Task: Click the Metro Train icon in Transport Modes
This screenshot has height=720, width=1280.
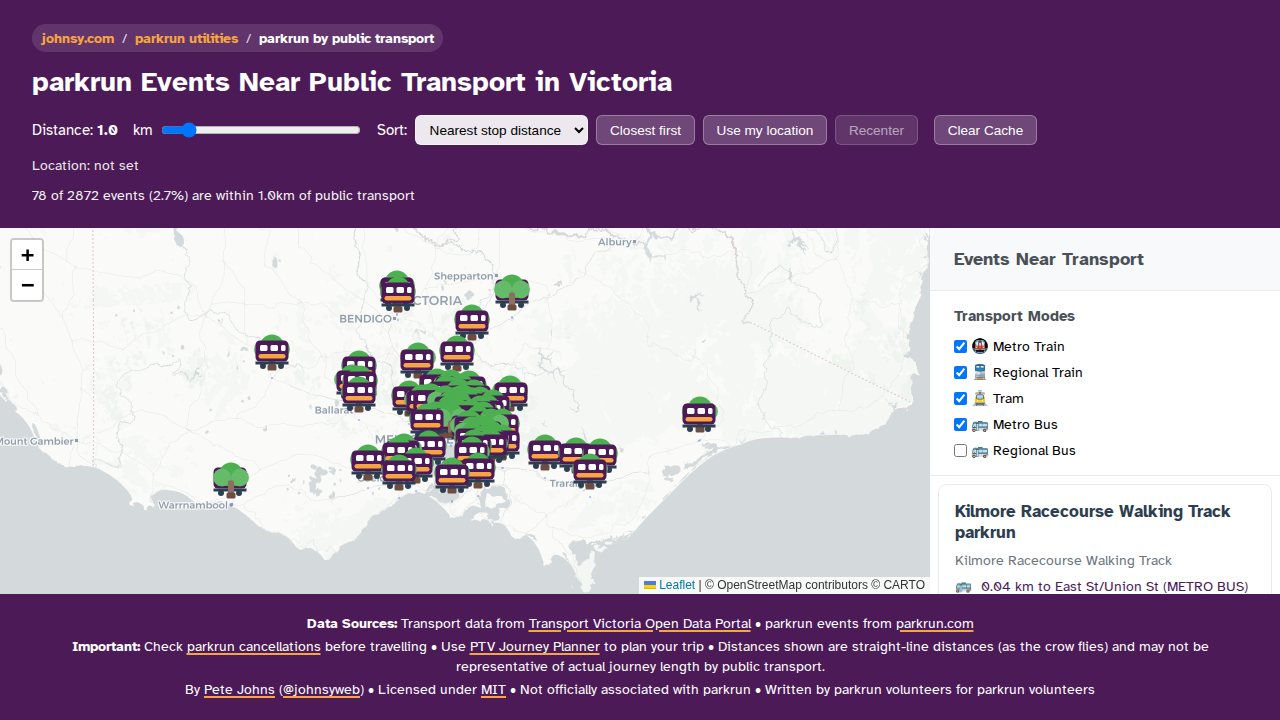Action: point(980,346)
